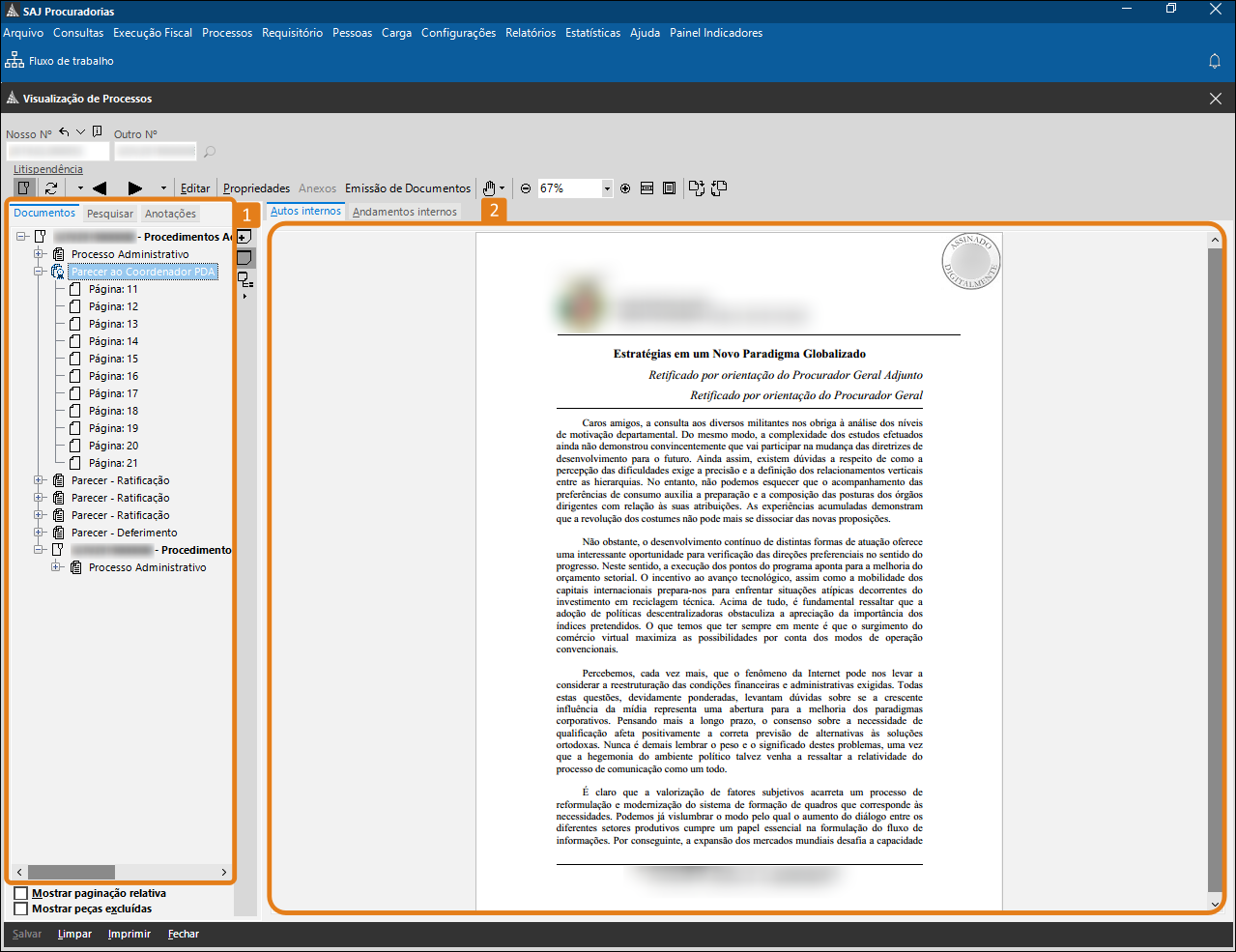The image size is (1236, 952).
Task: Click the tree panel horizontal scrollbar thumb
Action: tap(72, 872)
